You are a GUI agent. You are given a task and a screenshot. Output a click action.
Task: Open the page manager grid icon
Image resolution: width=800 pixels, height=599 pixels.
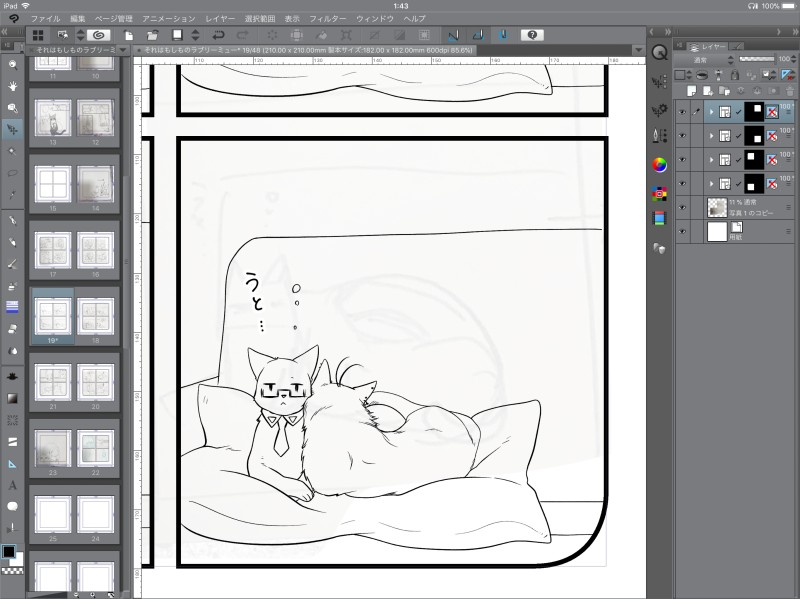tap(38, 35)
